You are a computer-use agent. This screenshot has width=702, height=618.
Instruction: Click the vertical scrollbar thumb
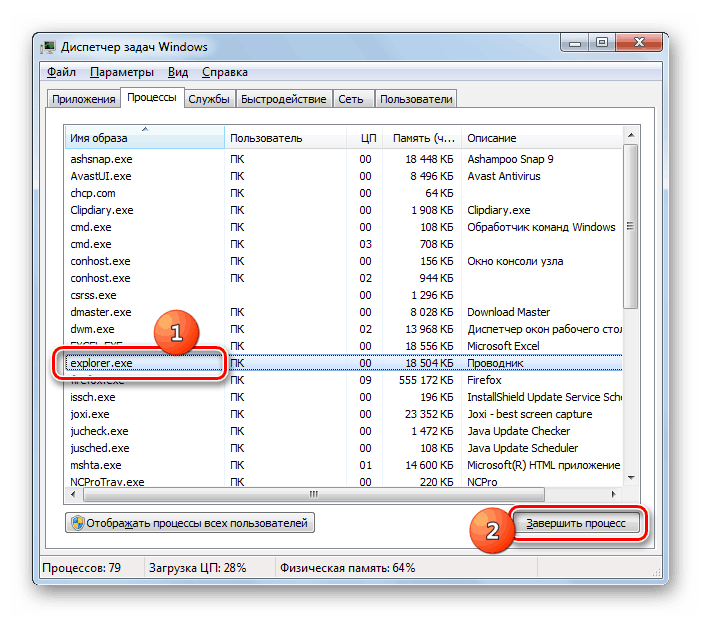631,226
